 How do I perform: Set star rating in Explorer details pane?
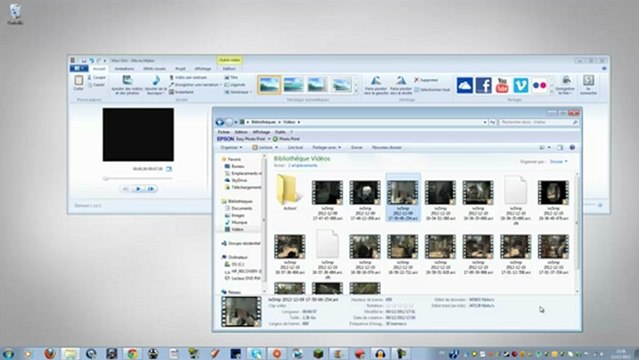(x=400, y=305)
